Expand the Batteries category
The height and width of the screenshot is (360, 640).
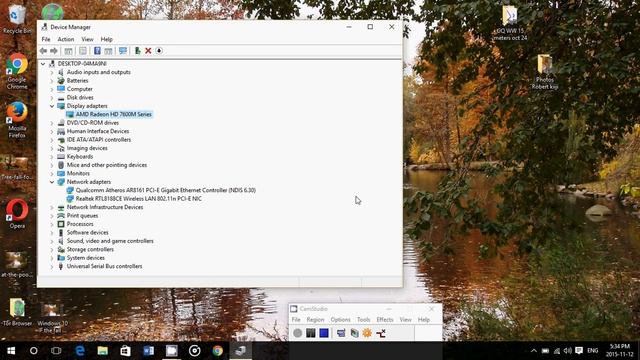coord(52,81)
